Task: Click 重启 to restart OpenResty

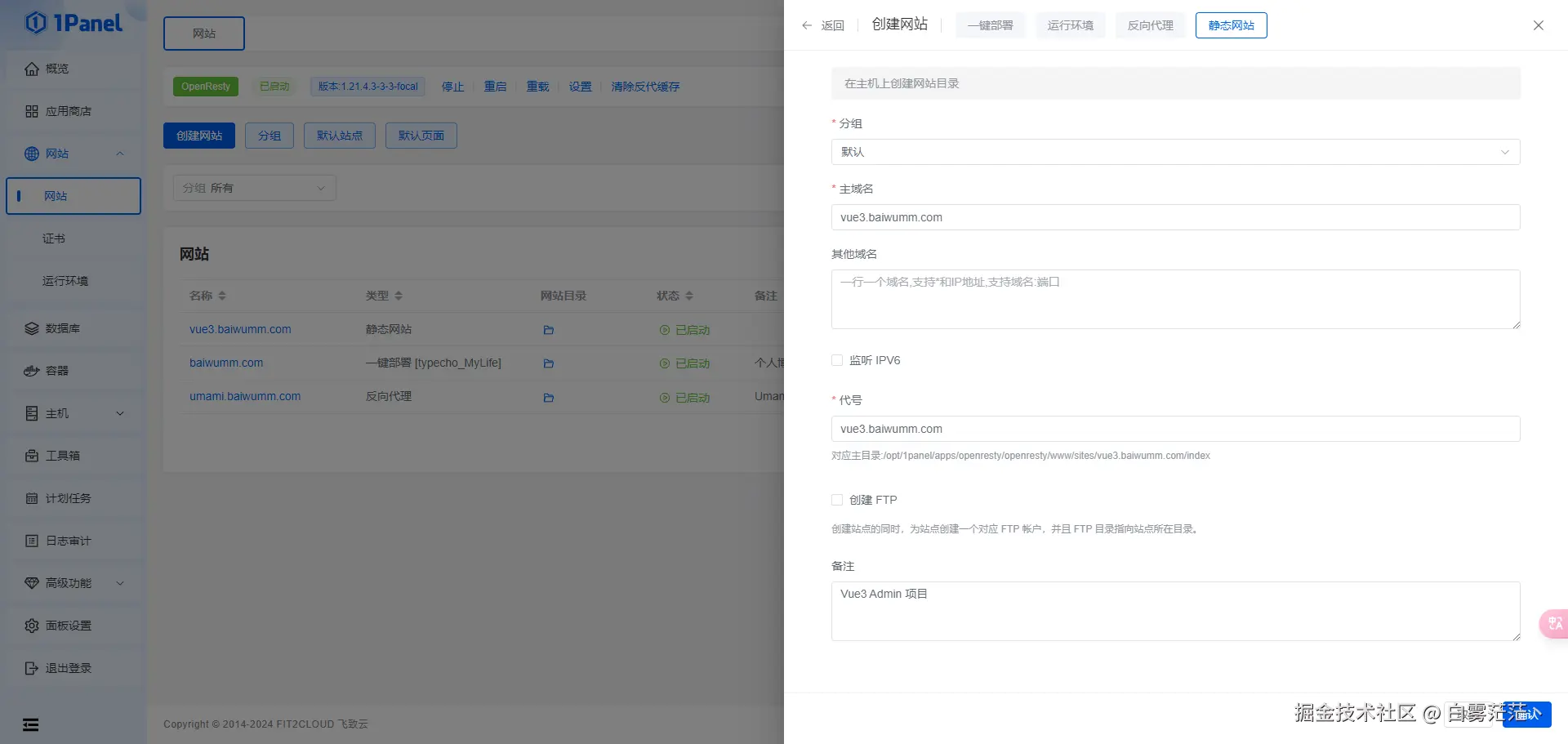Action: [495, 87]
